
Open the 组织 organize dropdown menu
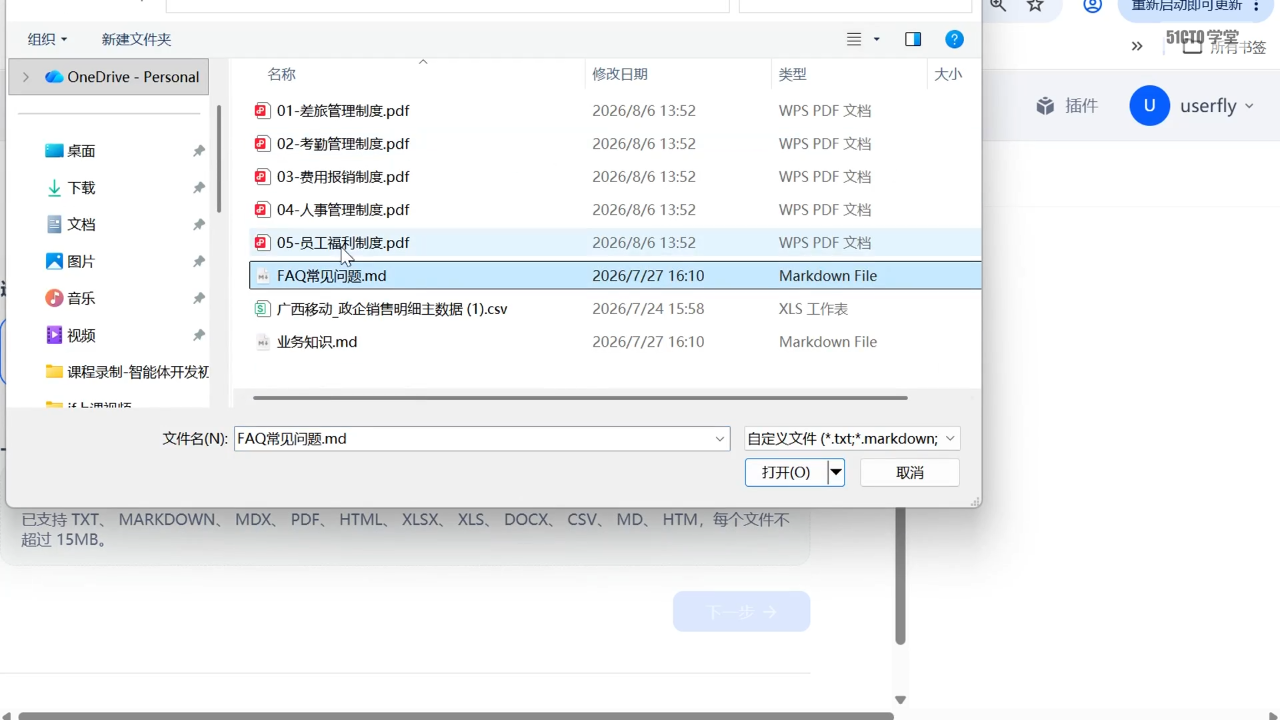click(48, 39)
